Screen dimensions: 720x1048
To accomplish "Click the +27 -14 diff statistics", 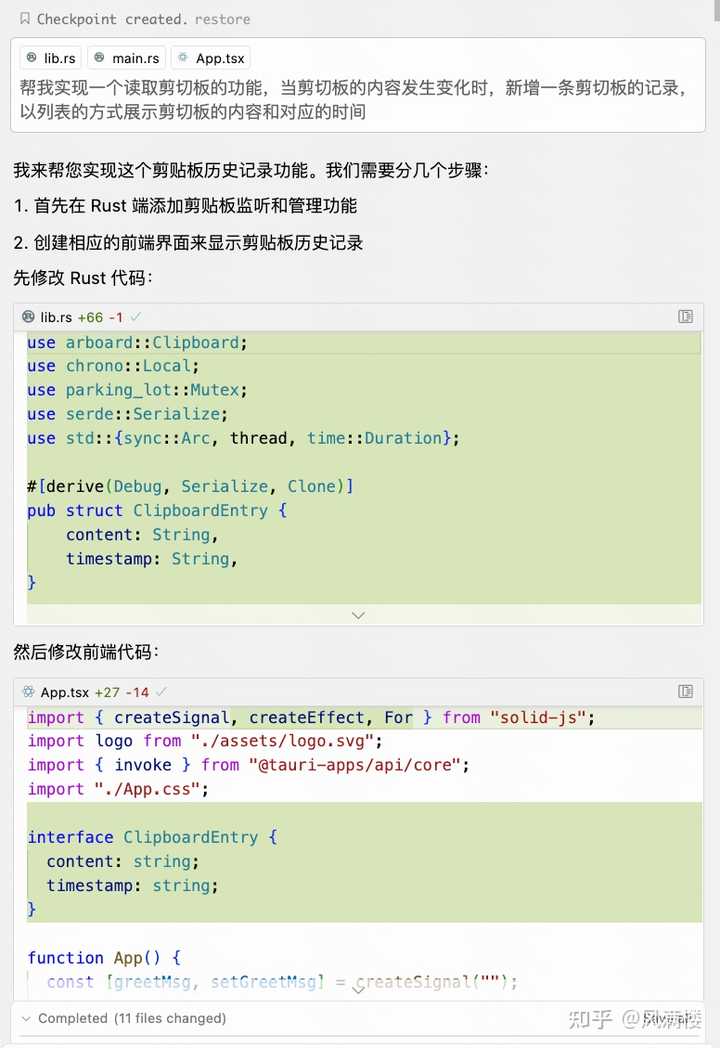I will coord(122,691).
